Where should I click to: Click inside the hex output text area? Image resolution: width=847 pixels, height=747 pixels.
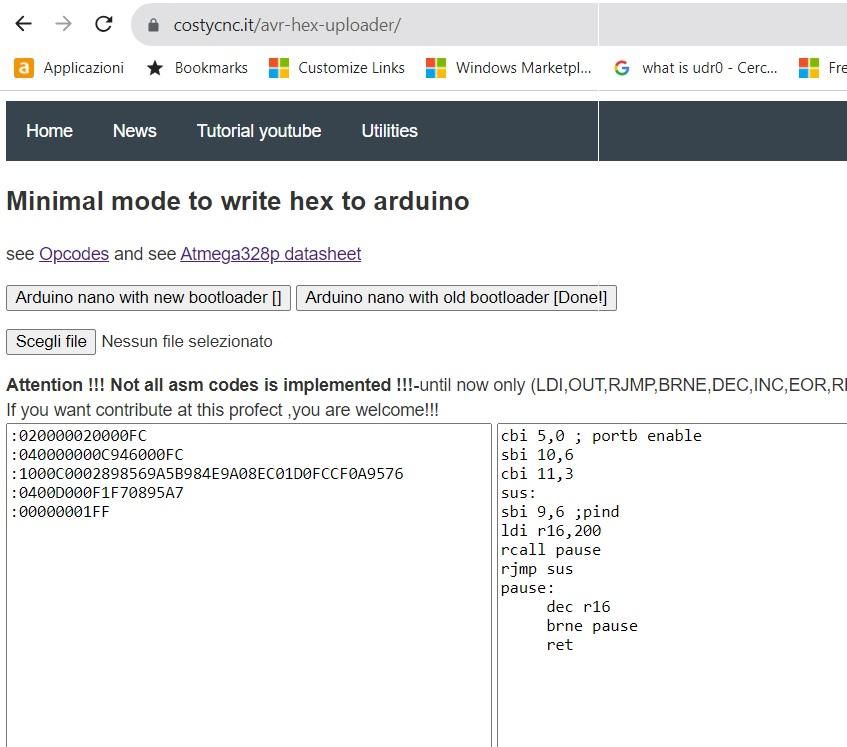(249, 586)
